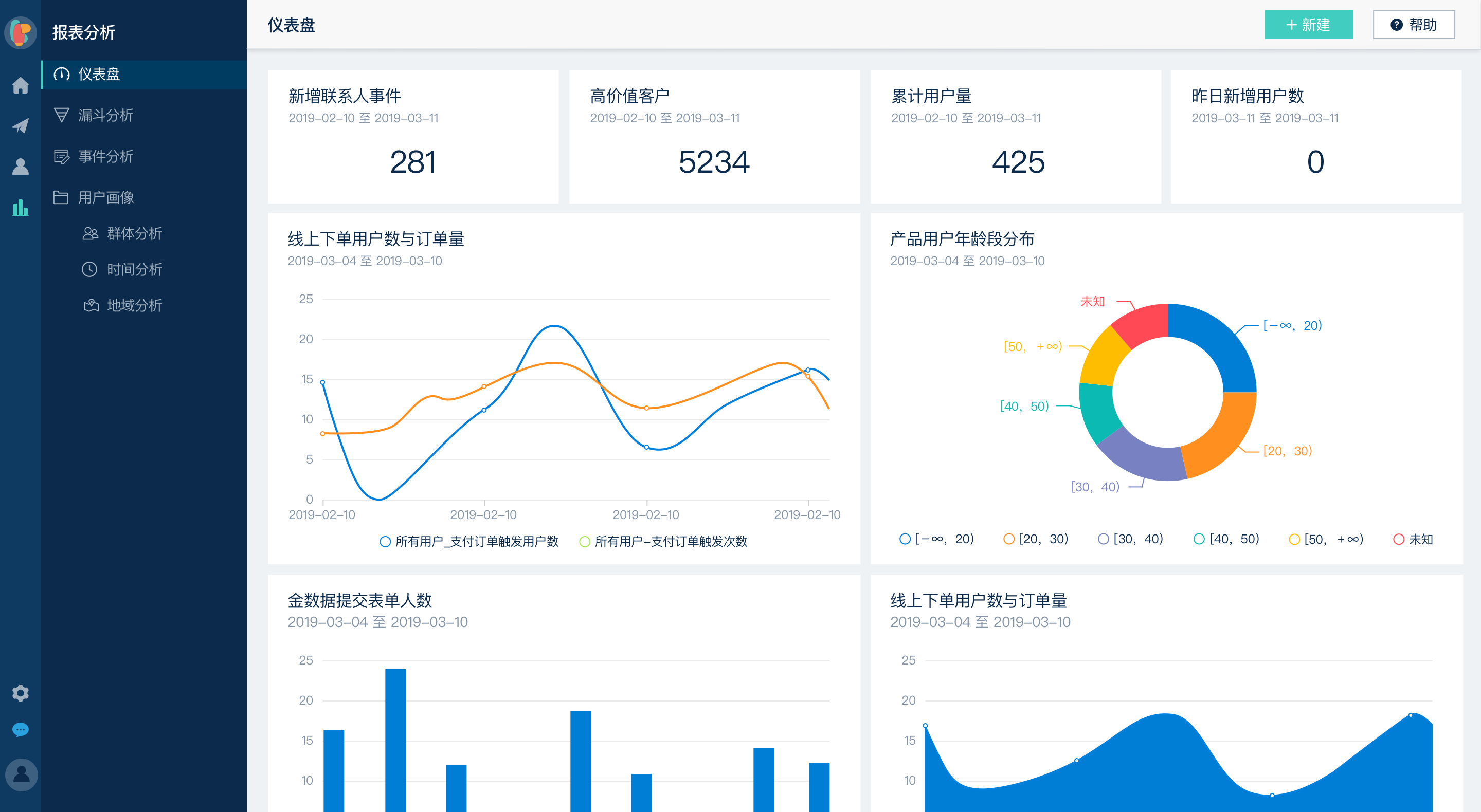Viewport: 1481px width, 812px height.
Task: Toggle pie legend [-∞, 20)
Action: point(936,539)
